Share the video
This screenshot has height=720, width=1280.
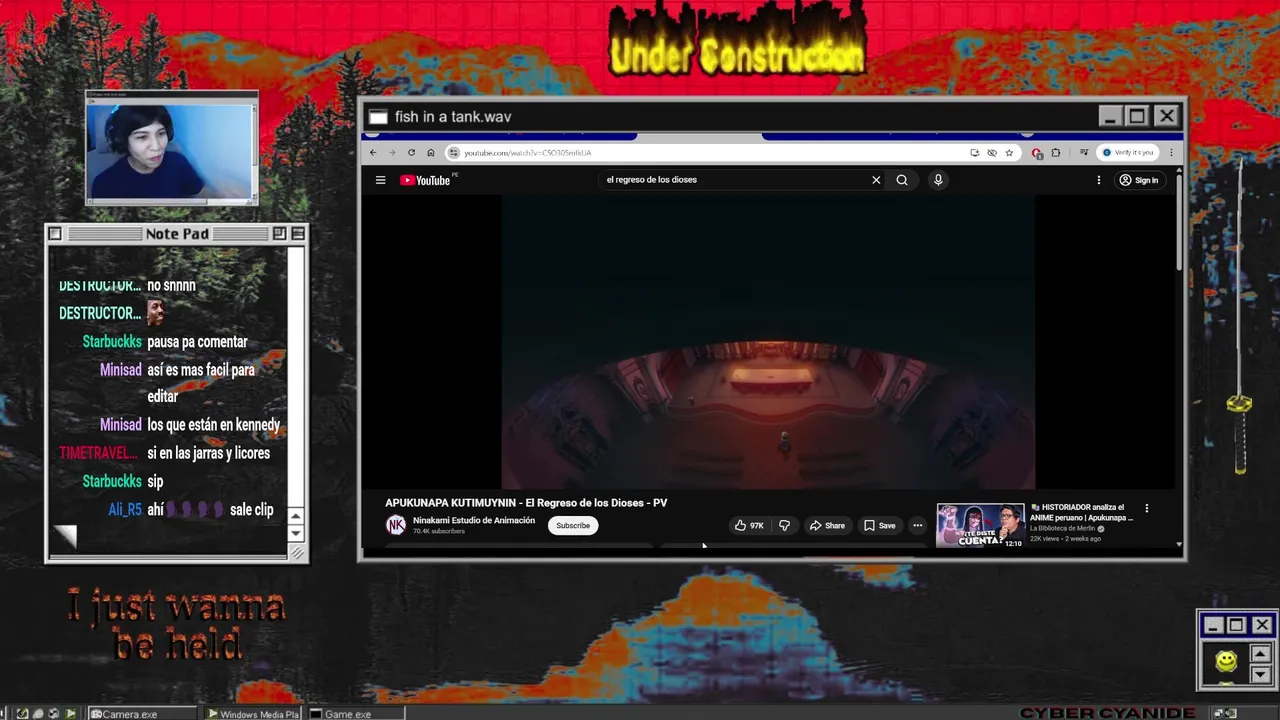pyautogui.click(x=827, y=525)
